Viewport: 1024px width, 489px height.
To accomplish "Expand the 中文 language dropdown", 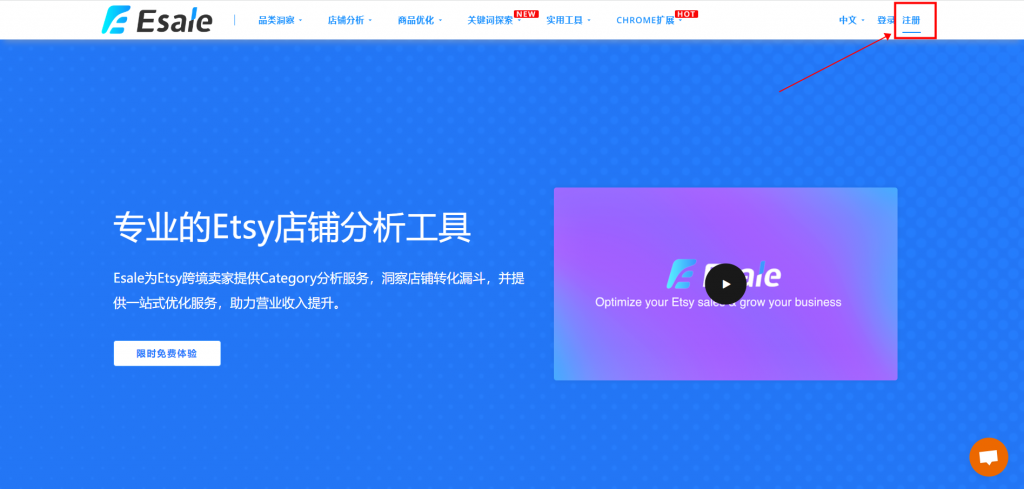I will tap(852, 20).
